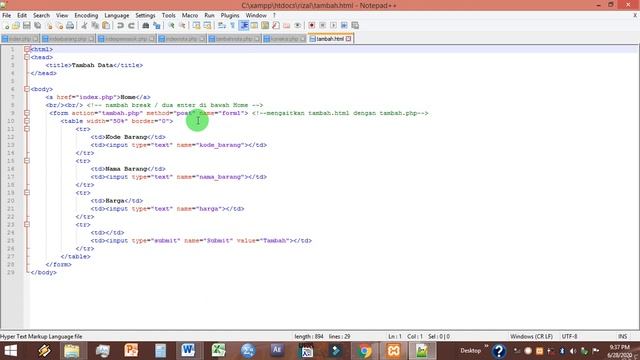
Task: Click the UTF-8 encoding status entry
Action: click(569, 337)
